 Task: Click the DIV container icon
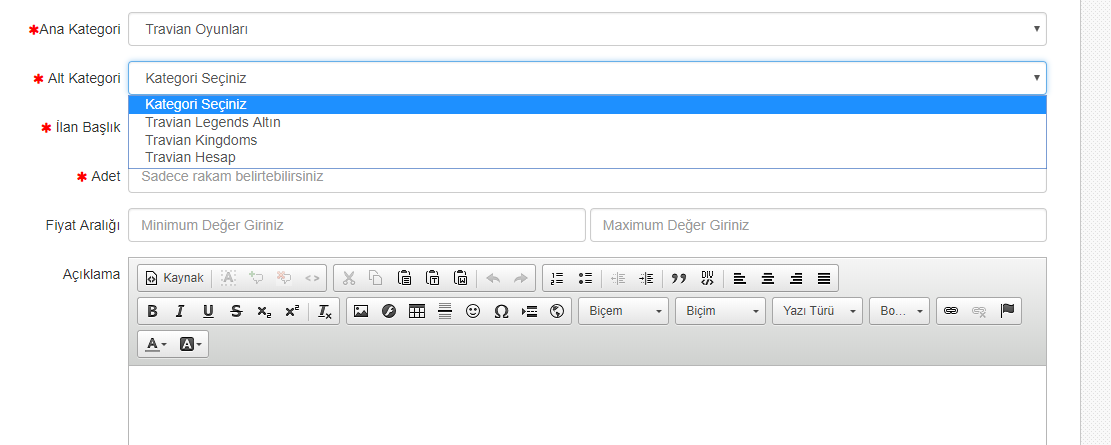[707, 278]
